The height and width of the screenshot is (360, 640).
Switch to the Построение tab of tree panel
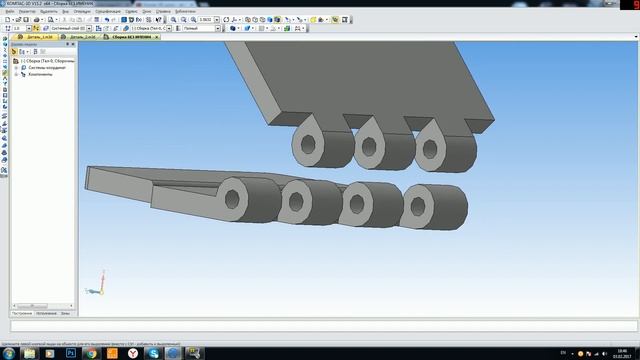[x=22, y=313]
